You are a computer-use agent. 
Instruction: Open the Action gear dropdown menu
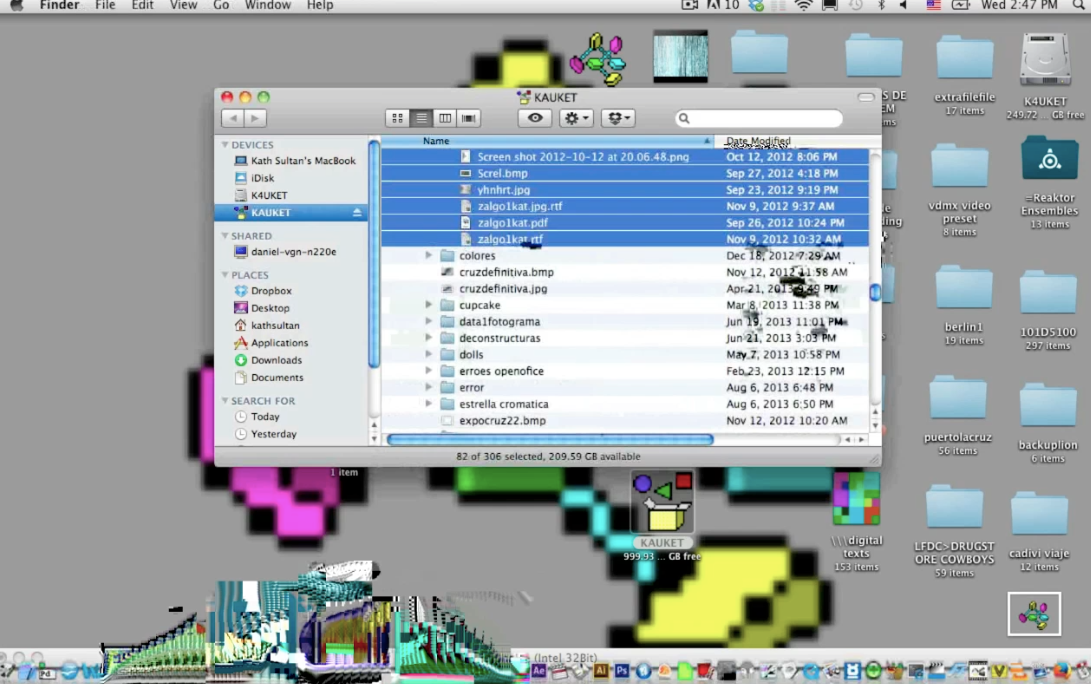576,118
